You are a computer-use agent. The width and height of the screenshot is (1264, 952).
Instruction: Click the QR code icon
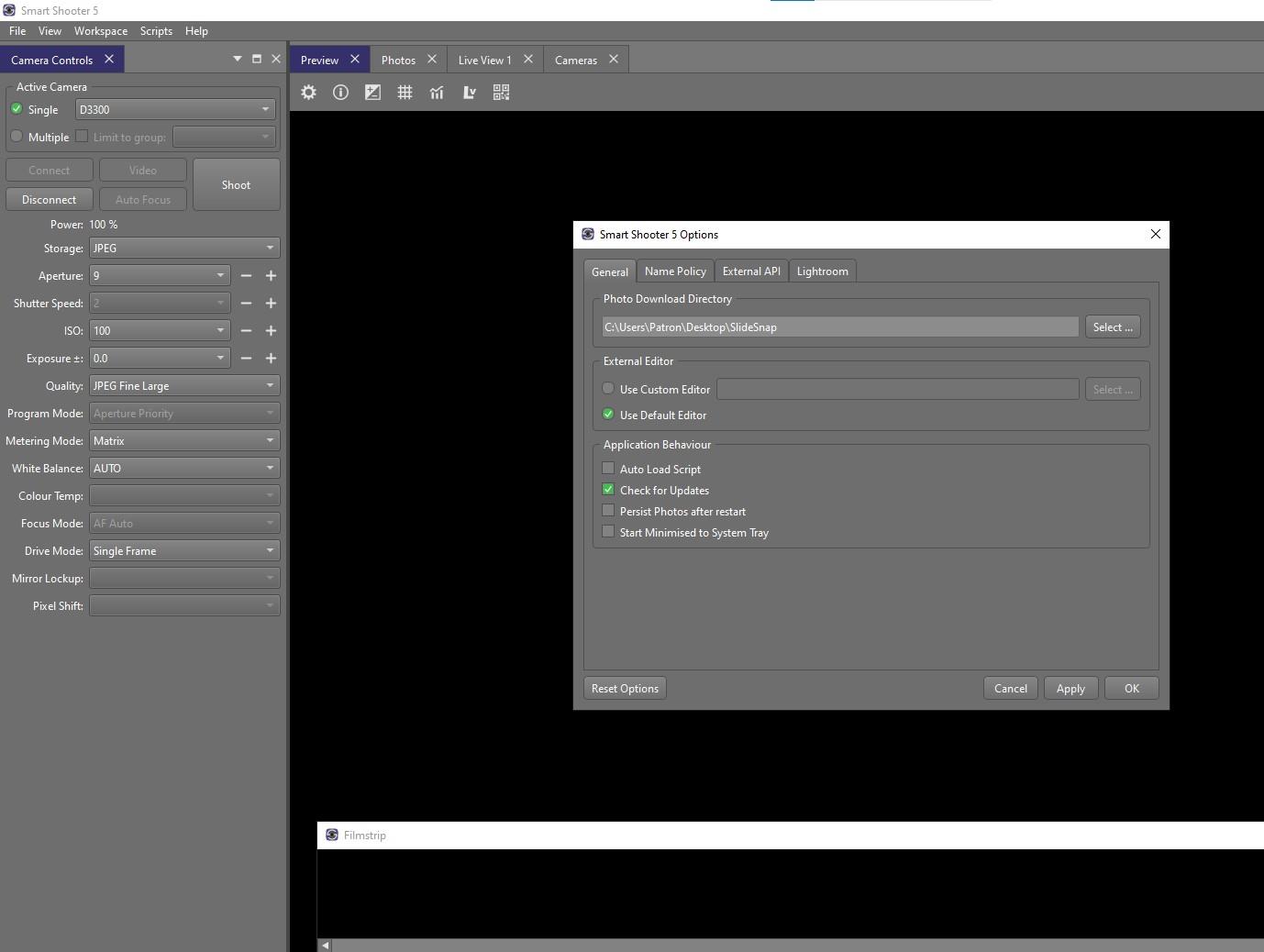coord(501,93)
